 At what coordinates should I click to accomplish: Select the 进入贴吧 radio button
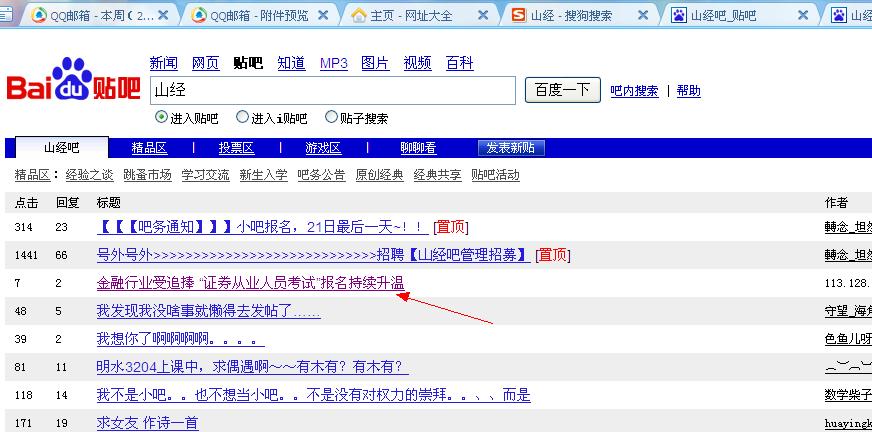tap(161, 118)
